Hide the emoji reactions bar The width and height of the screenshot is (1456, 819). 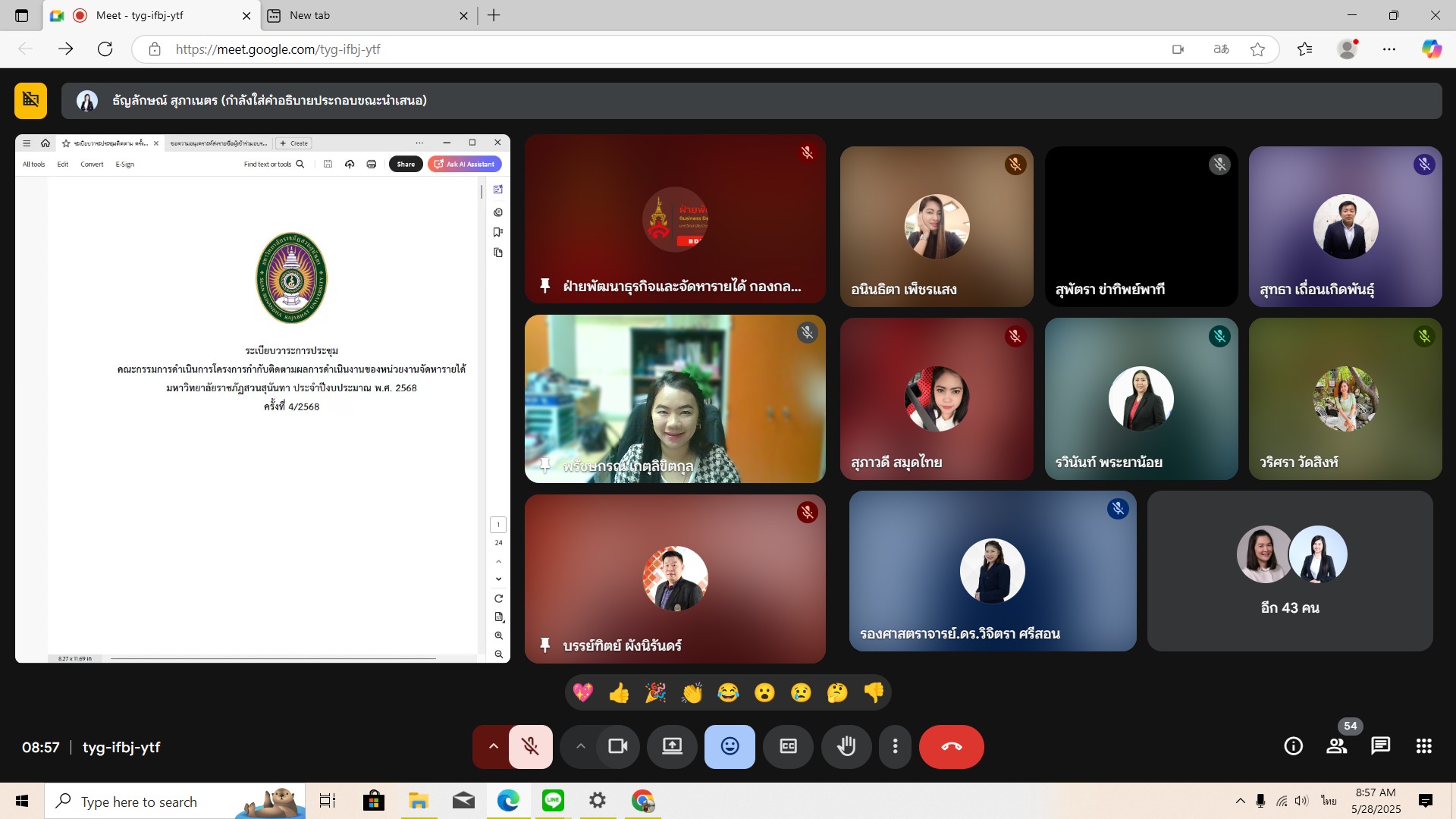click(x=730, y=747)
